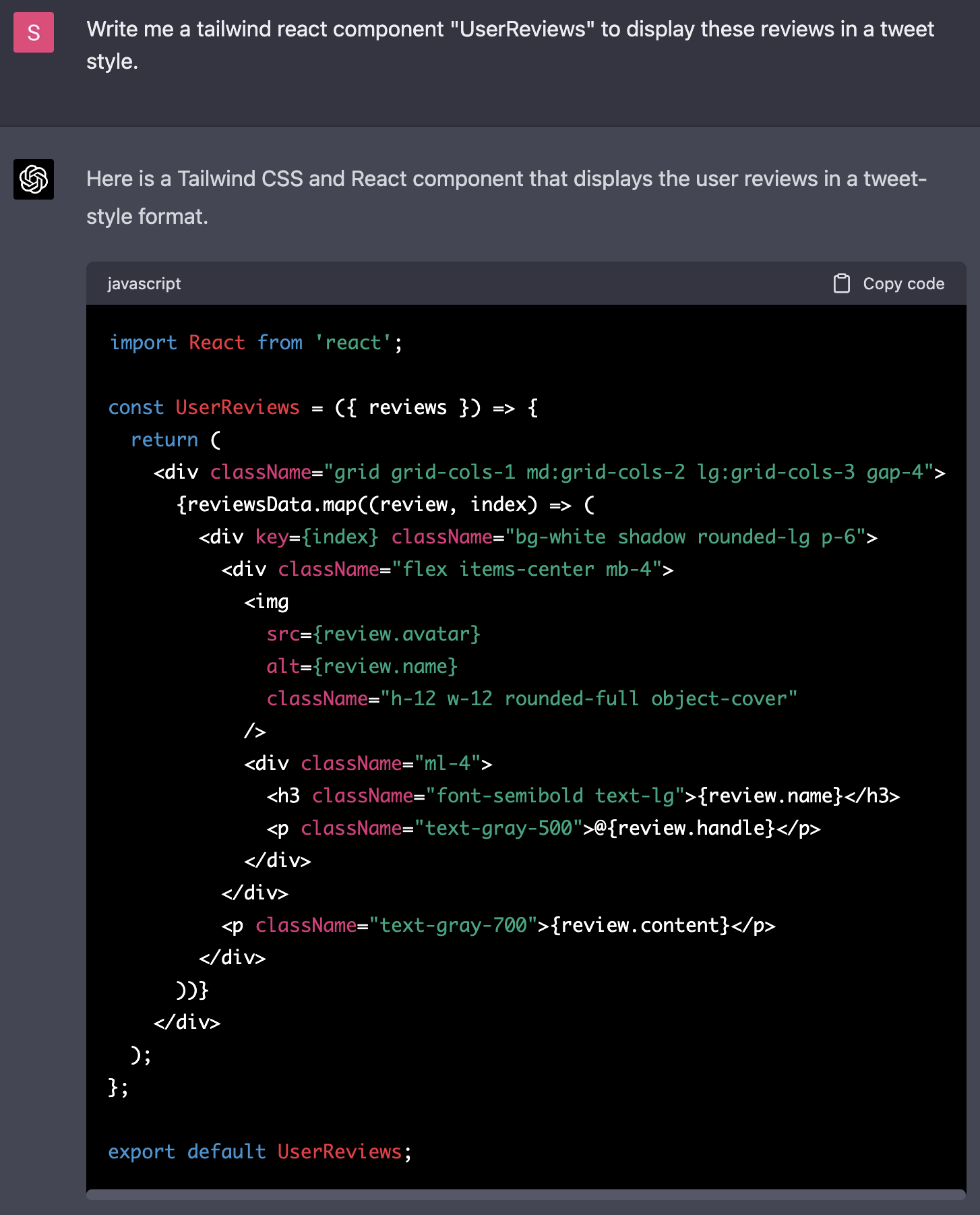The image size is (980, 1215).
Task: Click the 'javascript' language label
Action: pyautogui.click(x=144, y=284)
